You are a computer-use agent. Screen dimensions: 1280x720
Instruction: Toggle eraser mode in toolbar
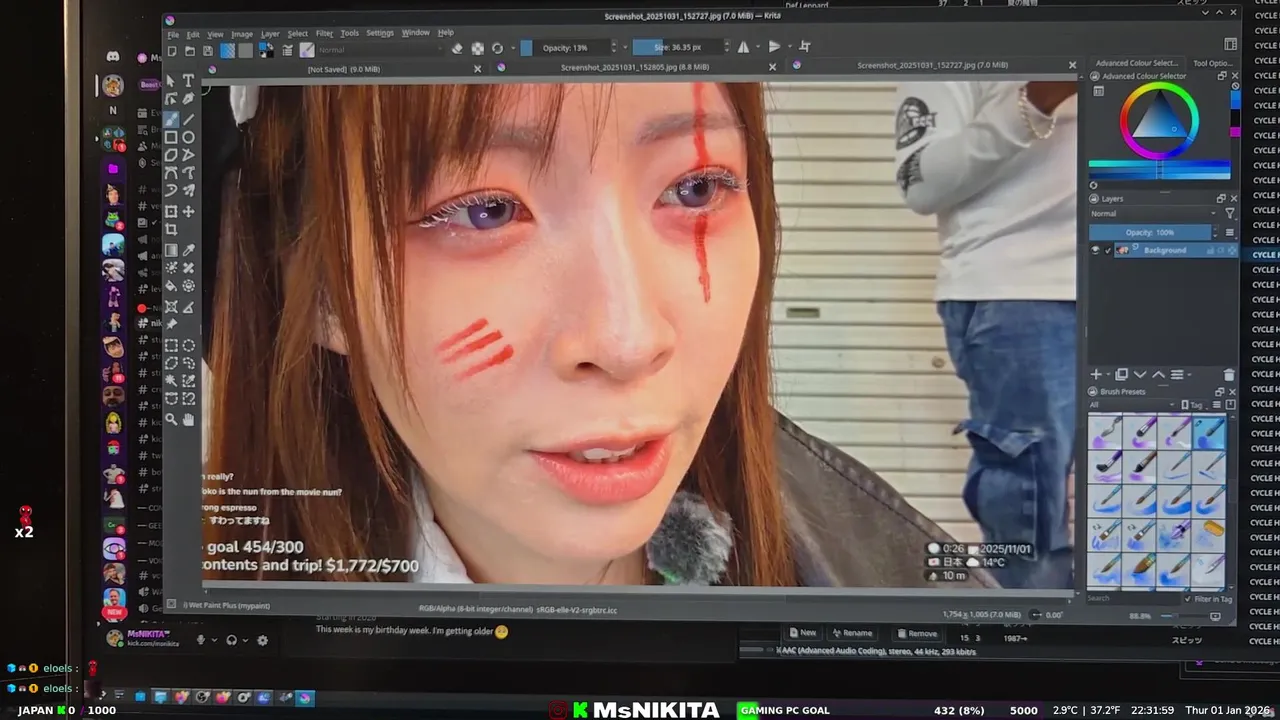pyautogui.click(x=457, y=49)
